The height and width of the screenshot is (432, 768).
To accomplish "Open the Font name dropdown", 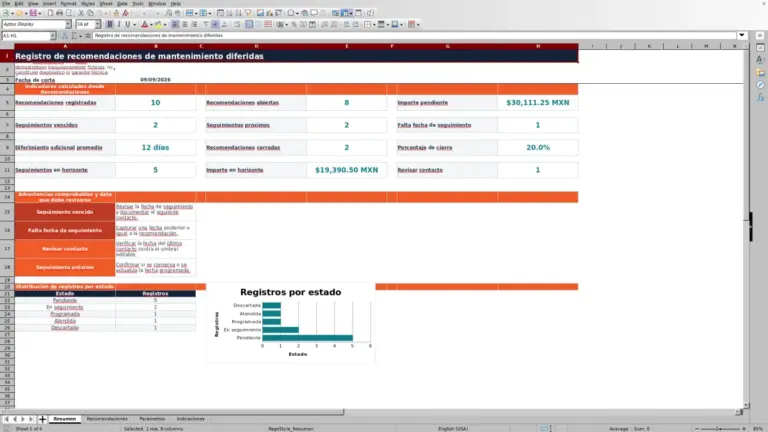I will coord(68,24).
